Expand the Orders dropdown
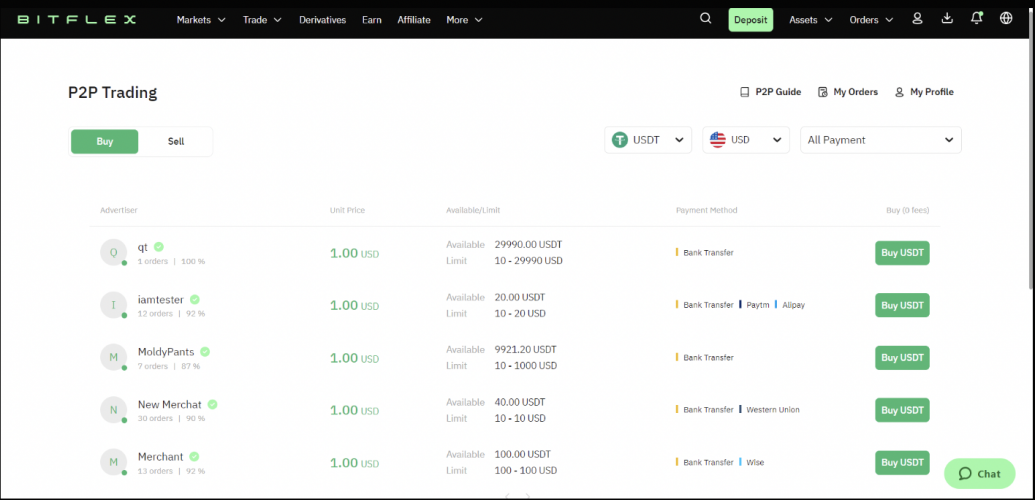This screenshot has height=500, width=1035. click(x=870, y=20)
